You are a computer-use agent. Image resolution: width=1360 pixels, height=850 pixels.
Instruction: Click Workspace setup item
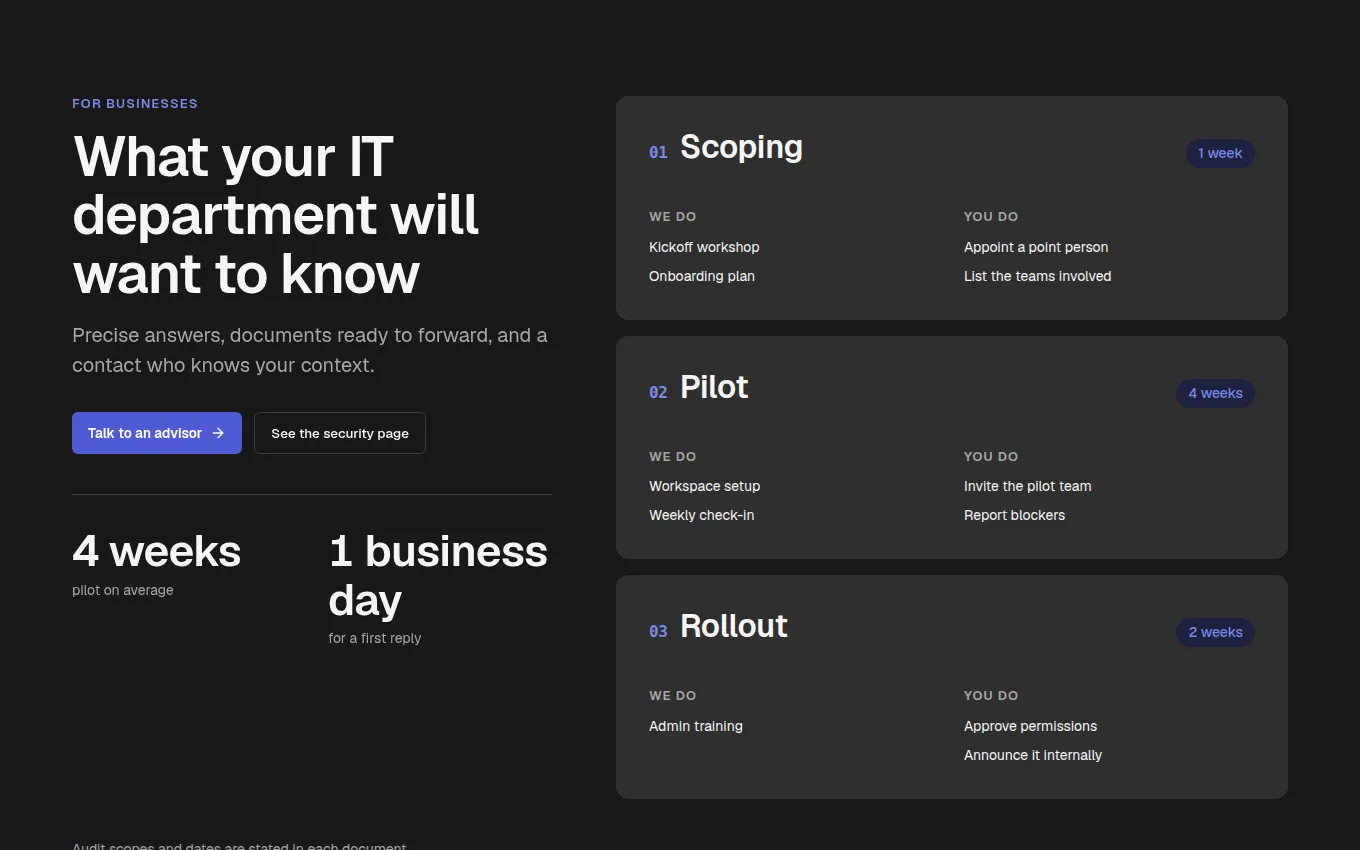pyautogui.click(x=705, y=486)
